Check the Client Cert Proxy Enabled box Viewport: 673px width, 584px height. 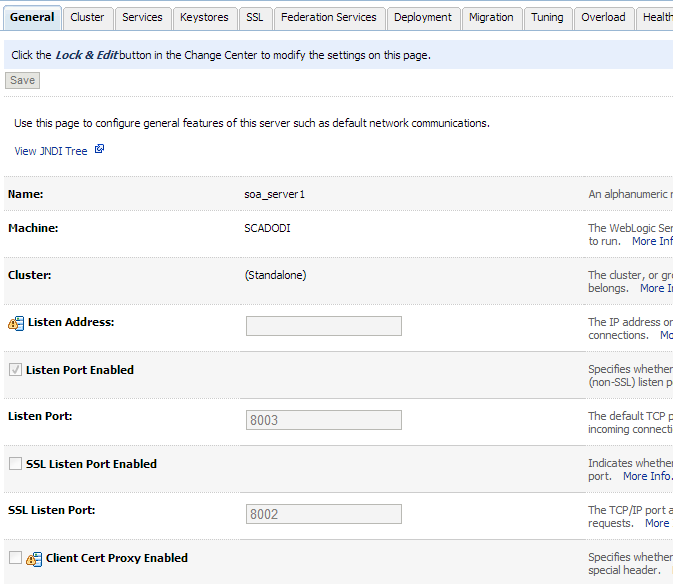[x=15, y=558]
